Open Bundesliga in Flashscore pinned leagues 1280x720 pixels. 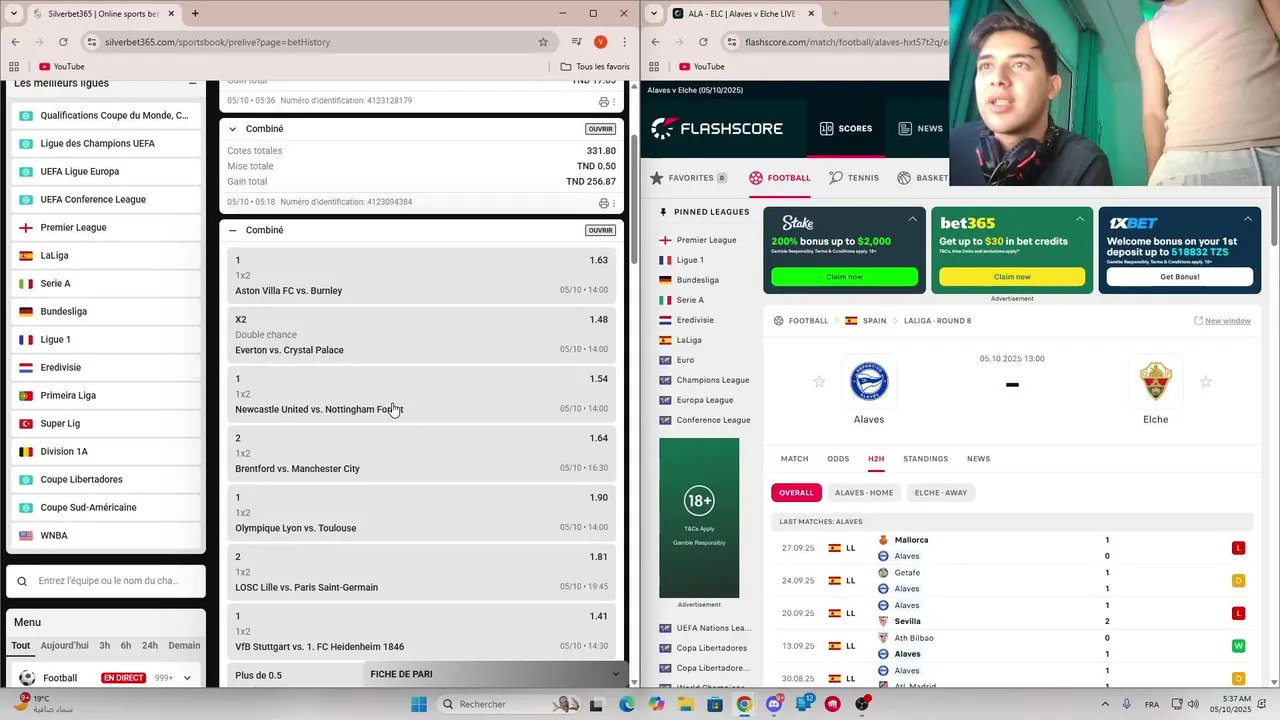click(697, 280)
